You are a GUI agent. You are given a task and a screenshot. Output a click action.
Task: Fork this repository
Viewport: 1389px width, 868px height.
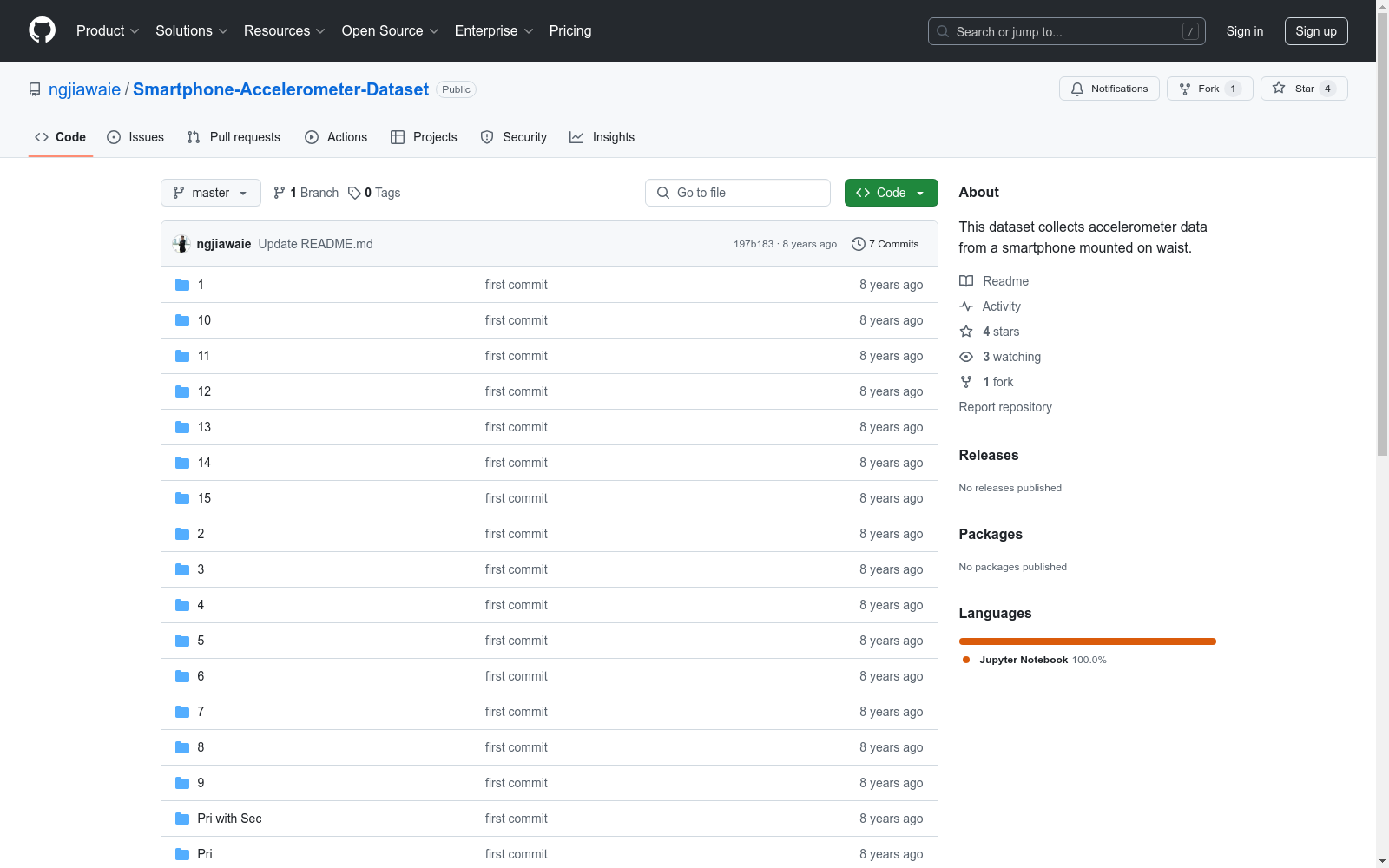(1210, 89)
